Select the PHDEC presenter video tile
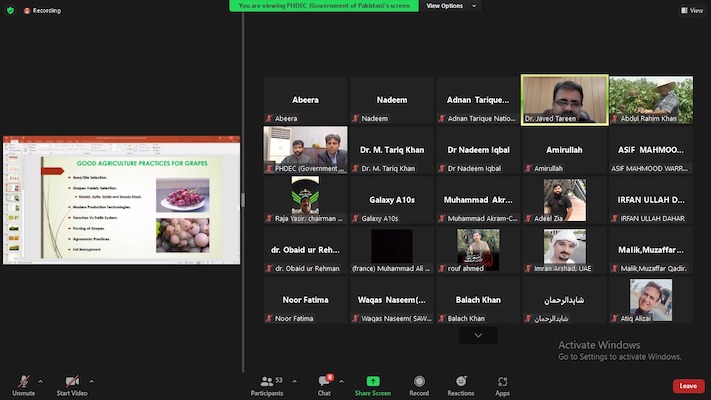Image resolution: width=711 pixels, height=400 pixels. click(x=305, y=149)
